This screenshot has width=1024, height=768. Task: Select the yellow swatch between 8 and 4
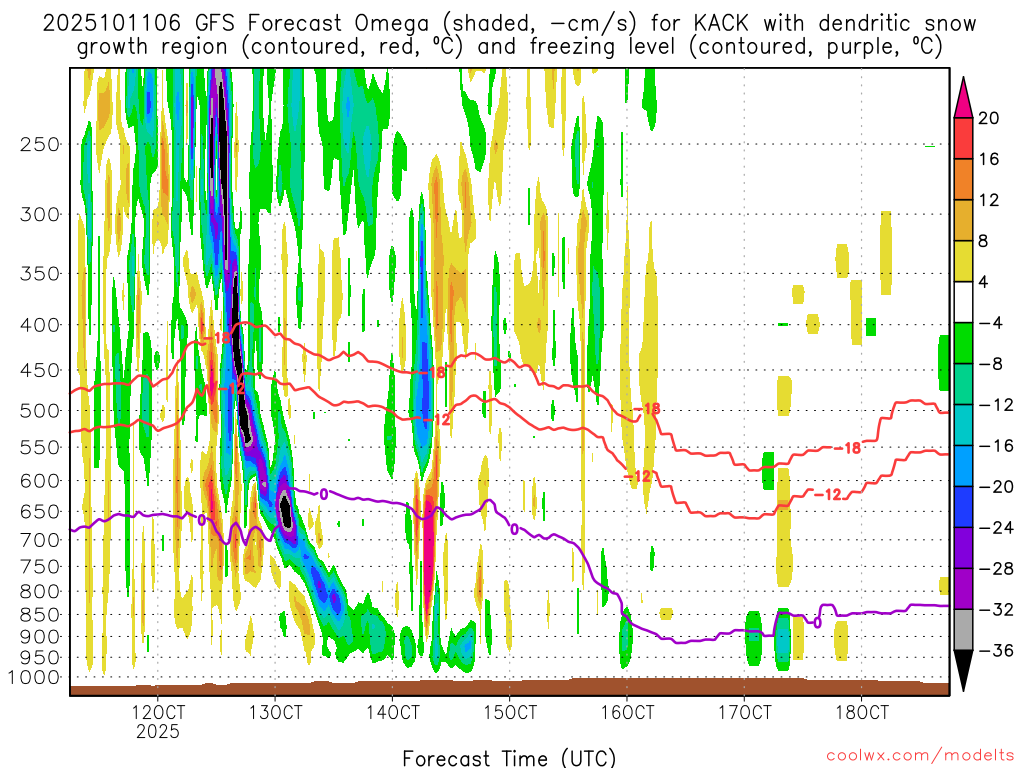963,261
